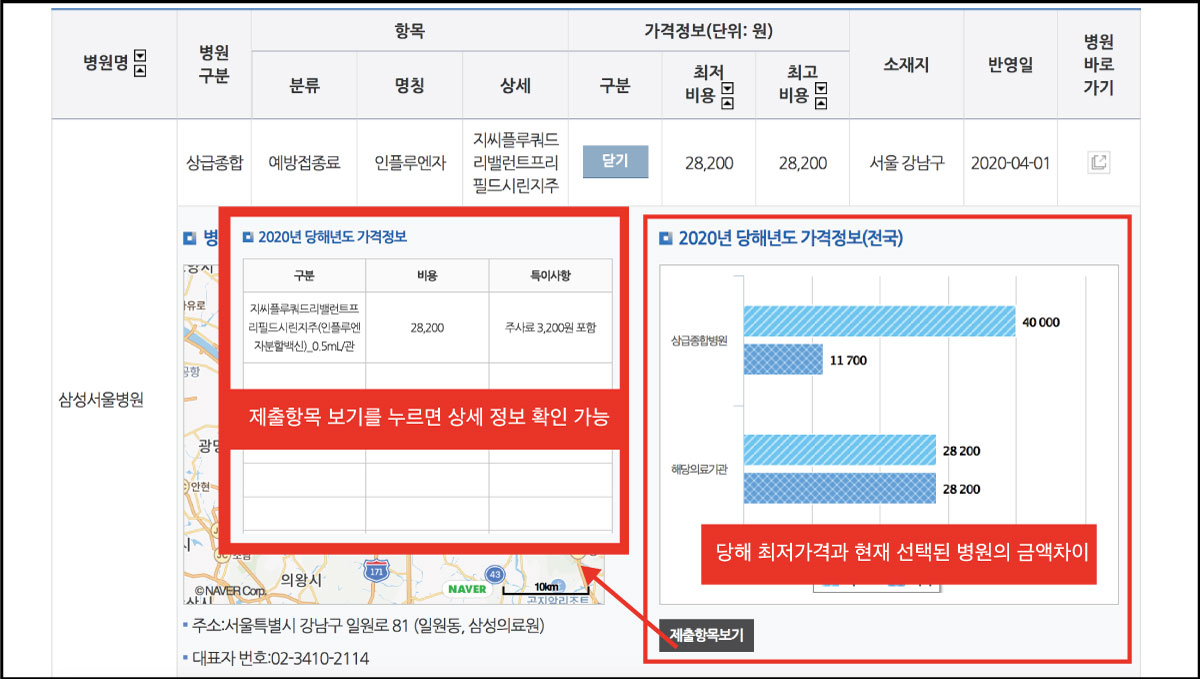Click the 지씨플루쿼드리밸런트프리필드시린지주 detail cell
Screen dimensions: 1200x679
click(x=516, y=162)
